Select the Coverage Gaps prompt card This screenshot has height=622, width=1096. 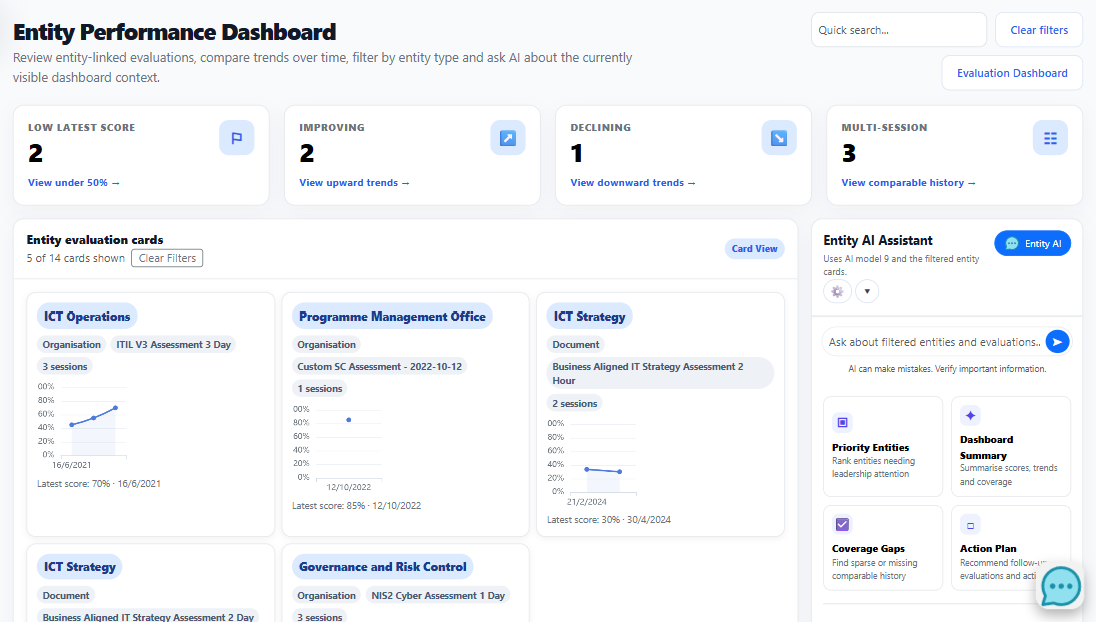point(883,548)
